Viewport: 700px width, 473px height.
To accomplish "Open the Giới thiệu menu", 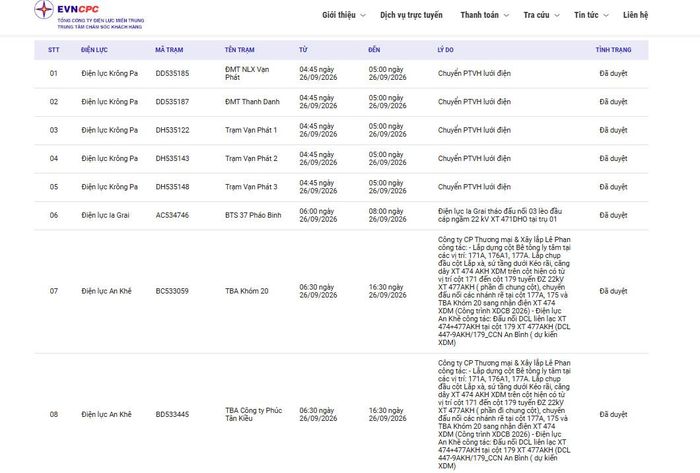I will pos(339,15).
